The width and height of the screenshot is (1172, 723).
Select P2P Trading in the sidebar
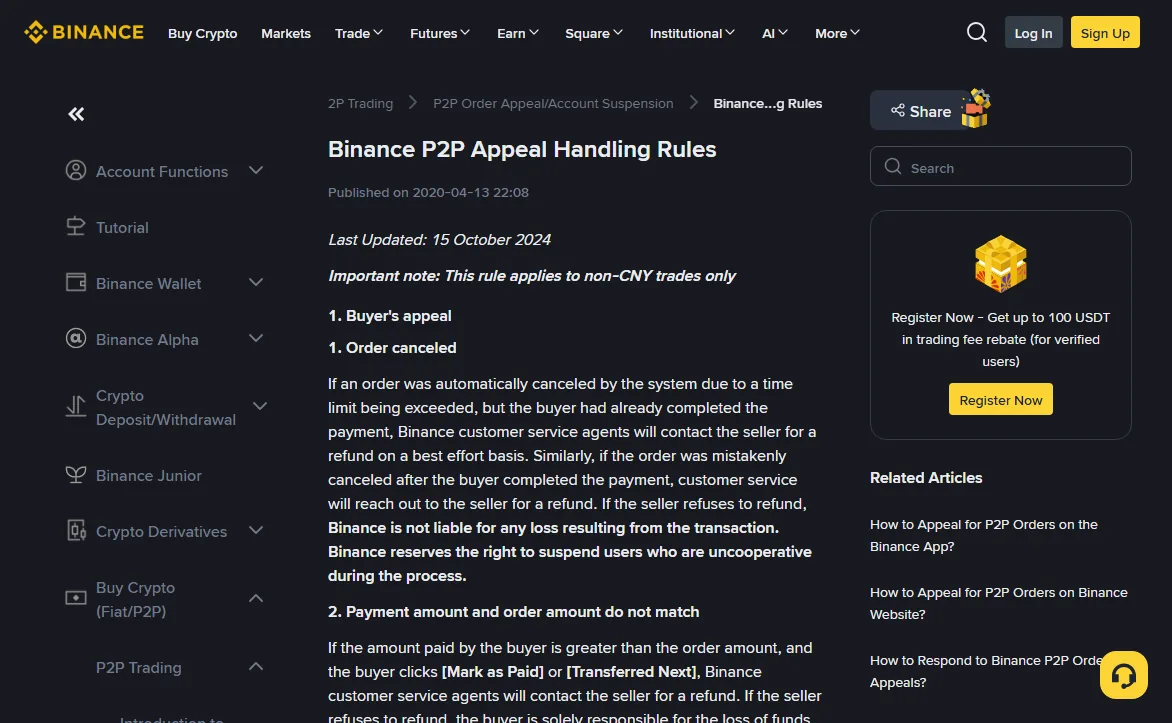[138, 668]
